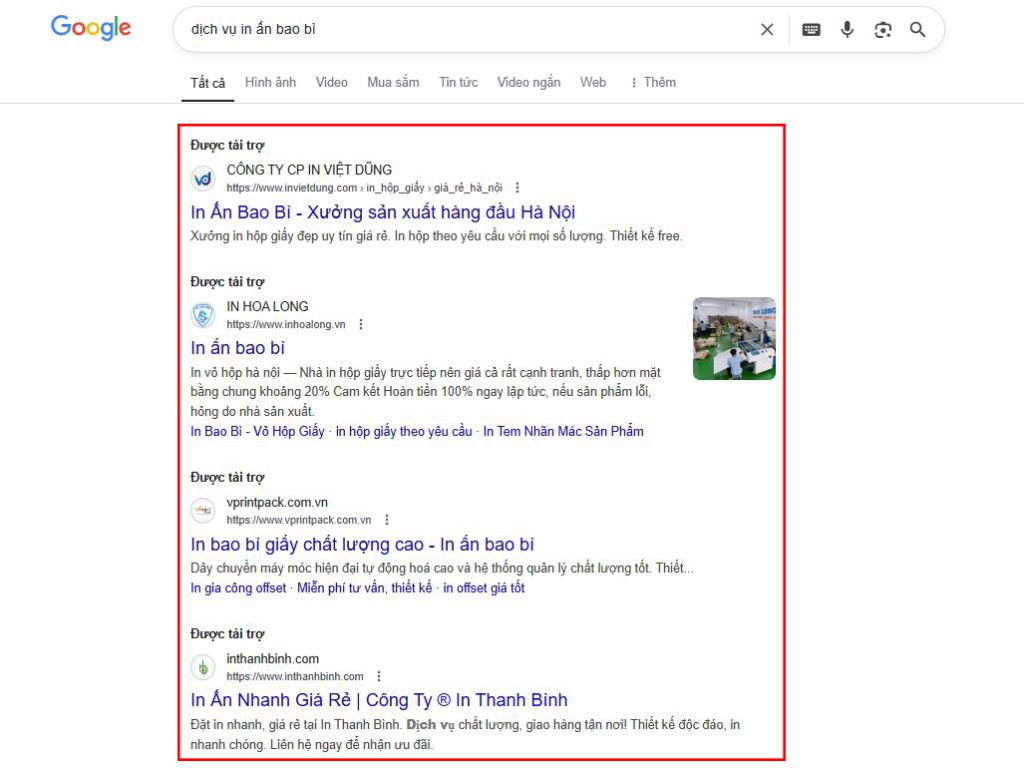
Task: Open the In ấn bao bì headline link
Action: pyautogui.click(x=238, y=348)
